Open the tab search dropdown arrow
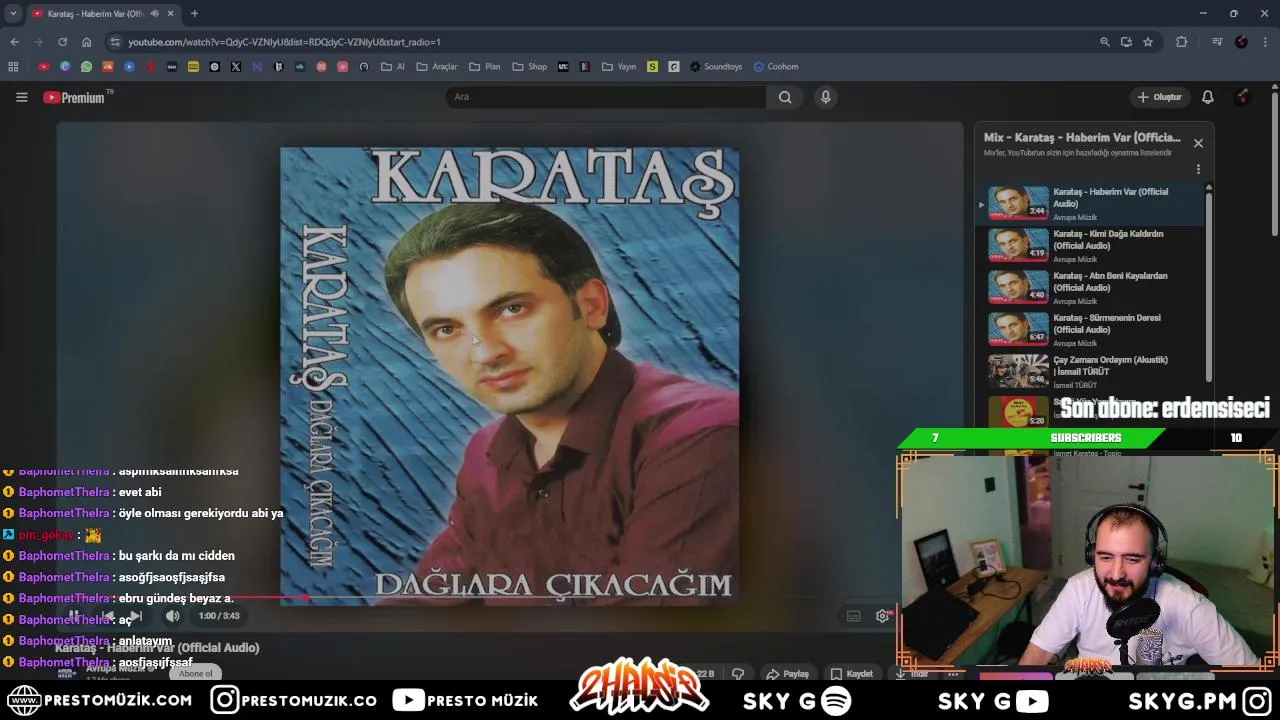1280x720 pixels. [13, 13]
